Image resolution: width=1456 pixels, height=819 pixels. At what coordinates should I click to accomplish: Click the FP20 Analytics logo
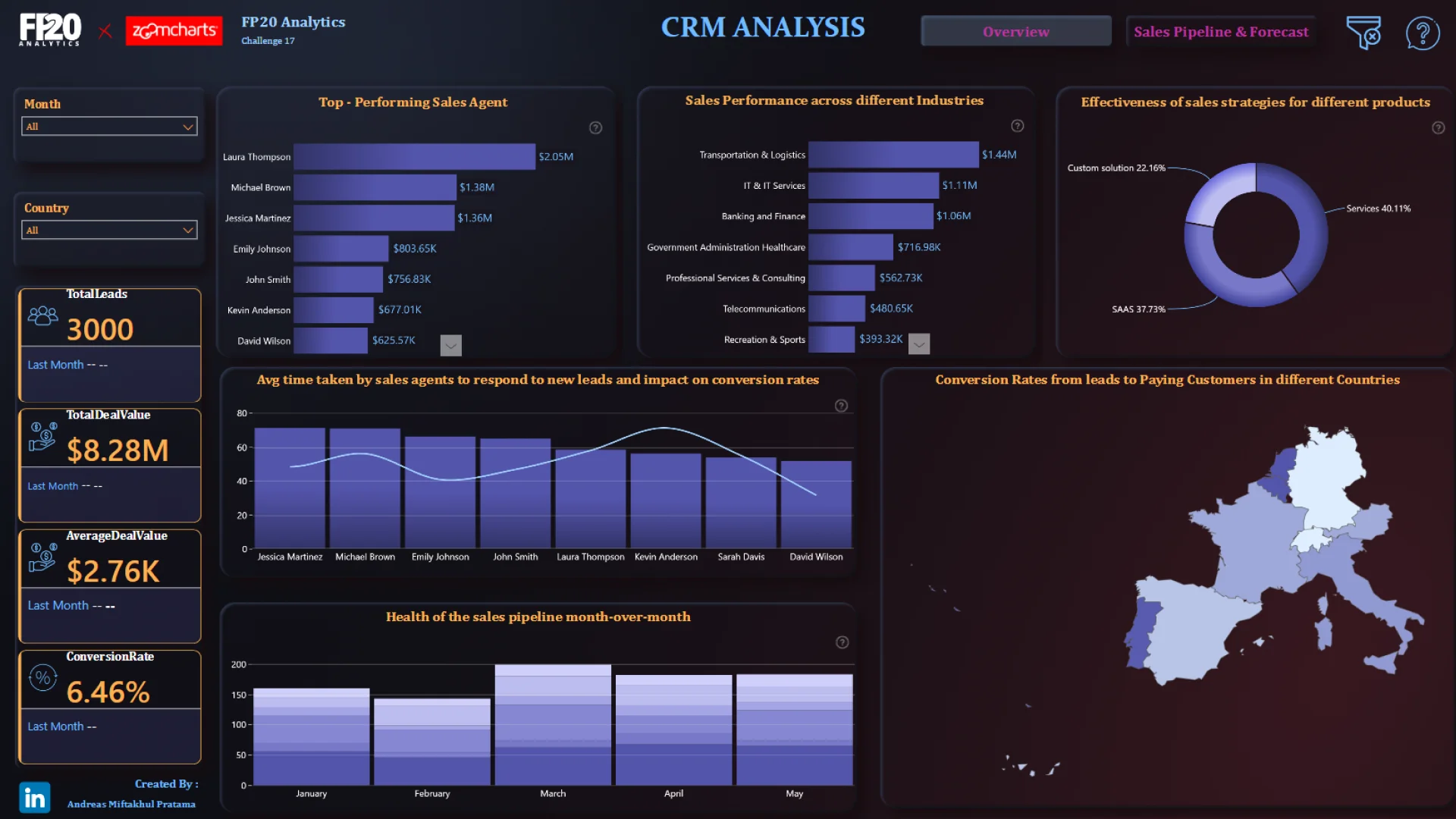tap(50, 30)
